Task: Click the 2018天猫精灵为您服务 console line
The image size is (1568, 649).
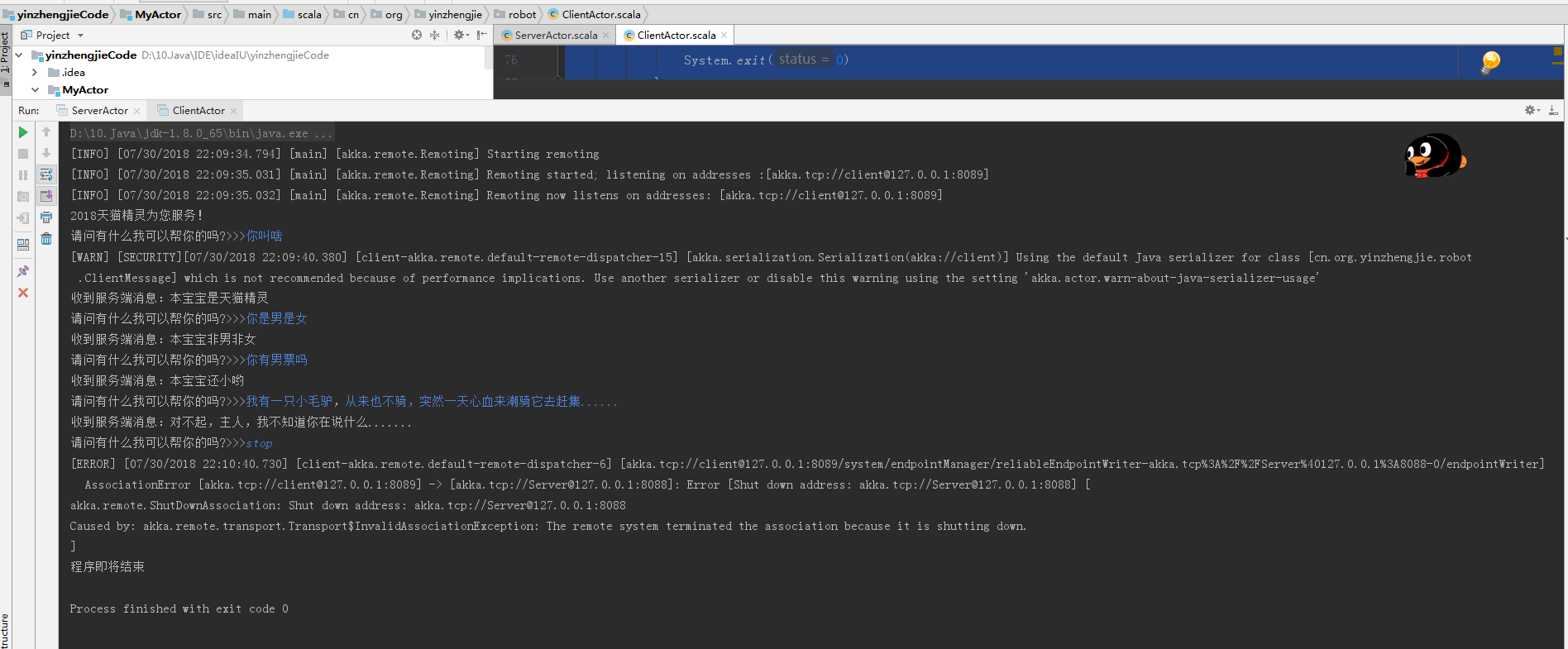Action: [136, 215]
